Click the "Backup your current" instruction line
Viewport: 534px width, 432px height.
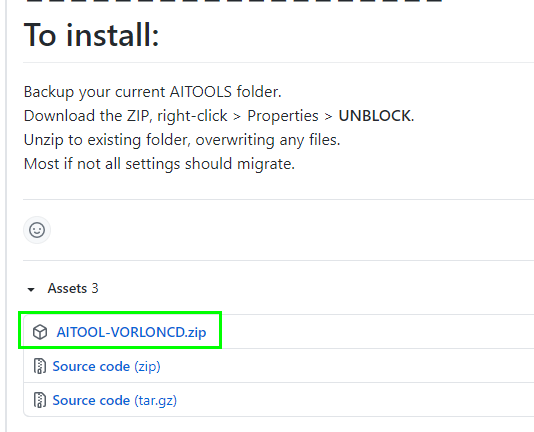(x=153, y=92)
